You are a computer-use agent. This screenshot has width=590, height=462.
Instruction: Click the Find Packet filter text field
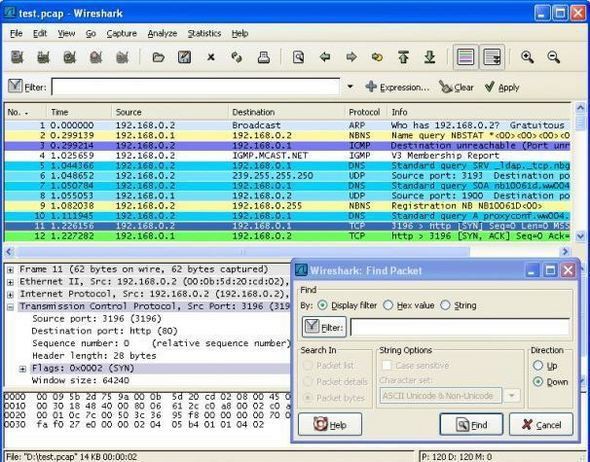tap(460, 327)
